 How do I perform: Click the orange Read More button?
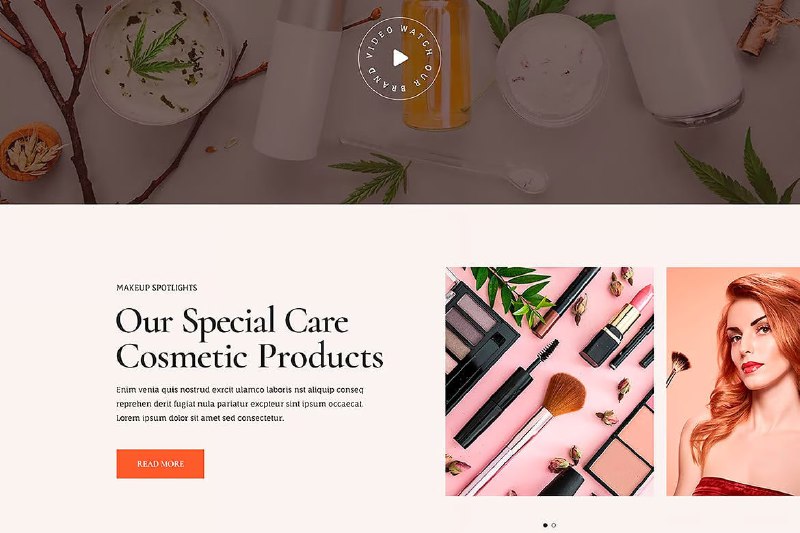pos(160,464)
